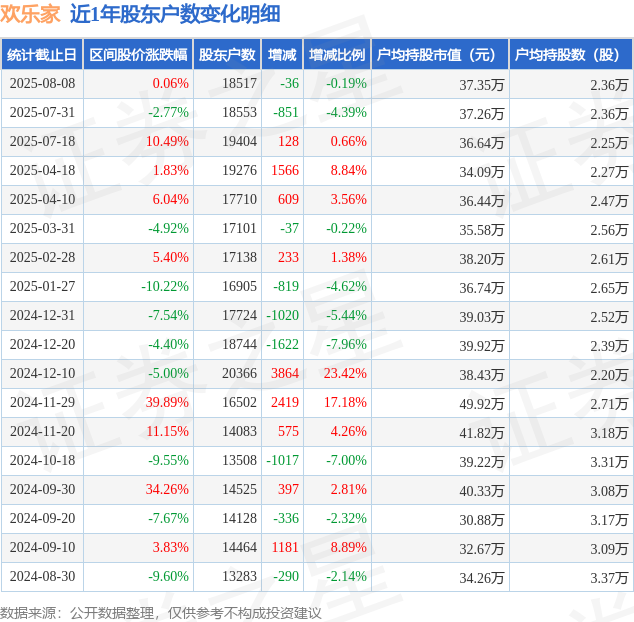Select the date cell 2025-03-31
The image size is (634, 622).
(x=42, y=228)
